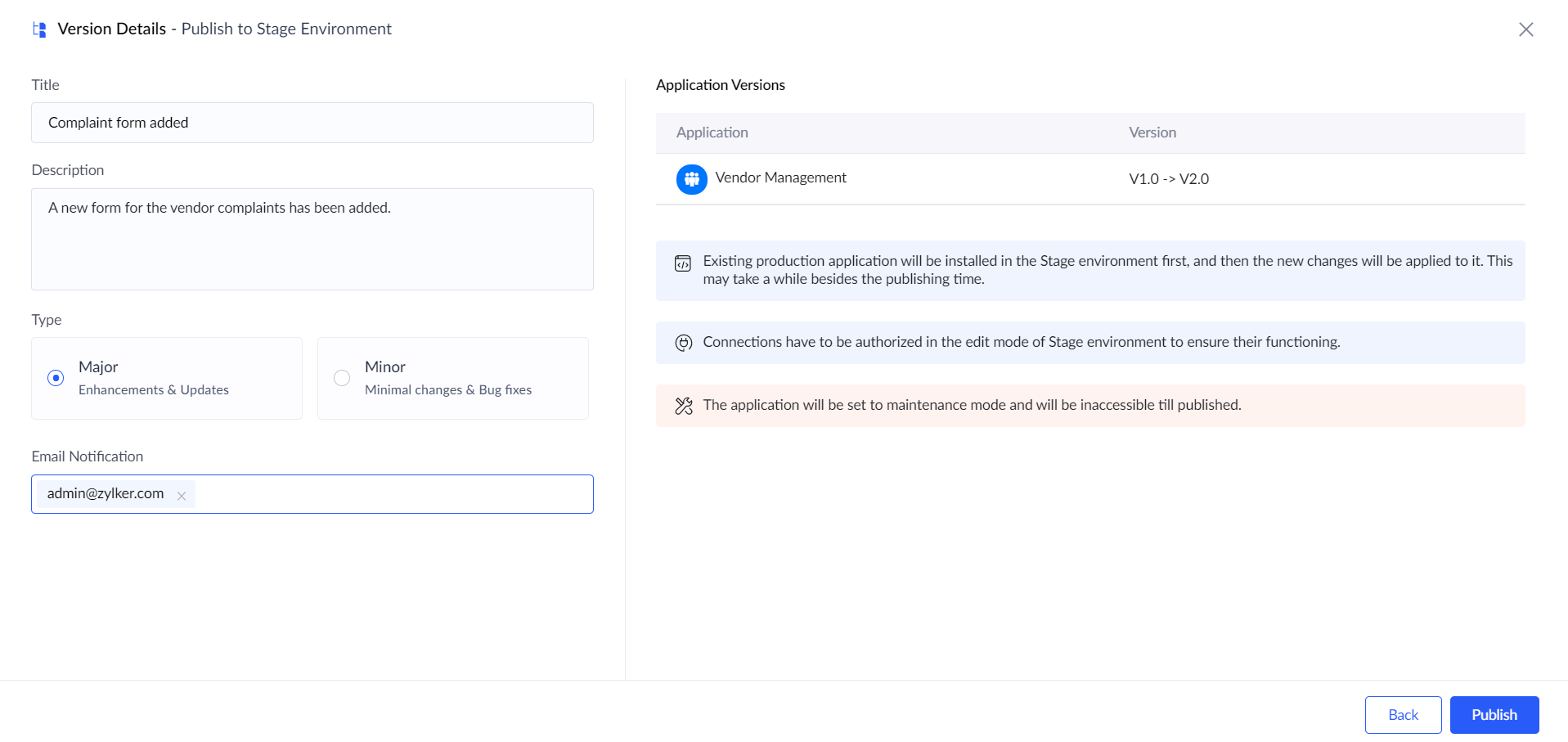Screen dimensions: 1568x742
Task: Click the Publish button
Action: (x=1494, y=715)
